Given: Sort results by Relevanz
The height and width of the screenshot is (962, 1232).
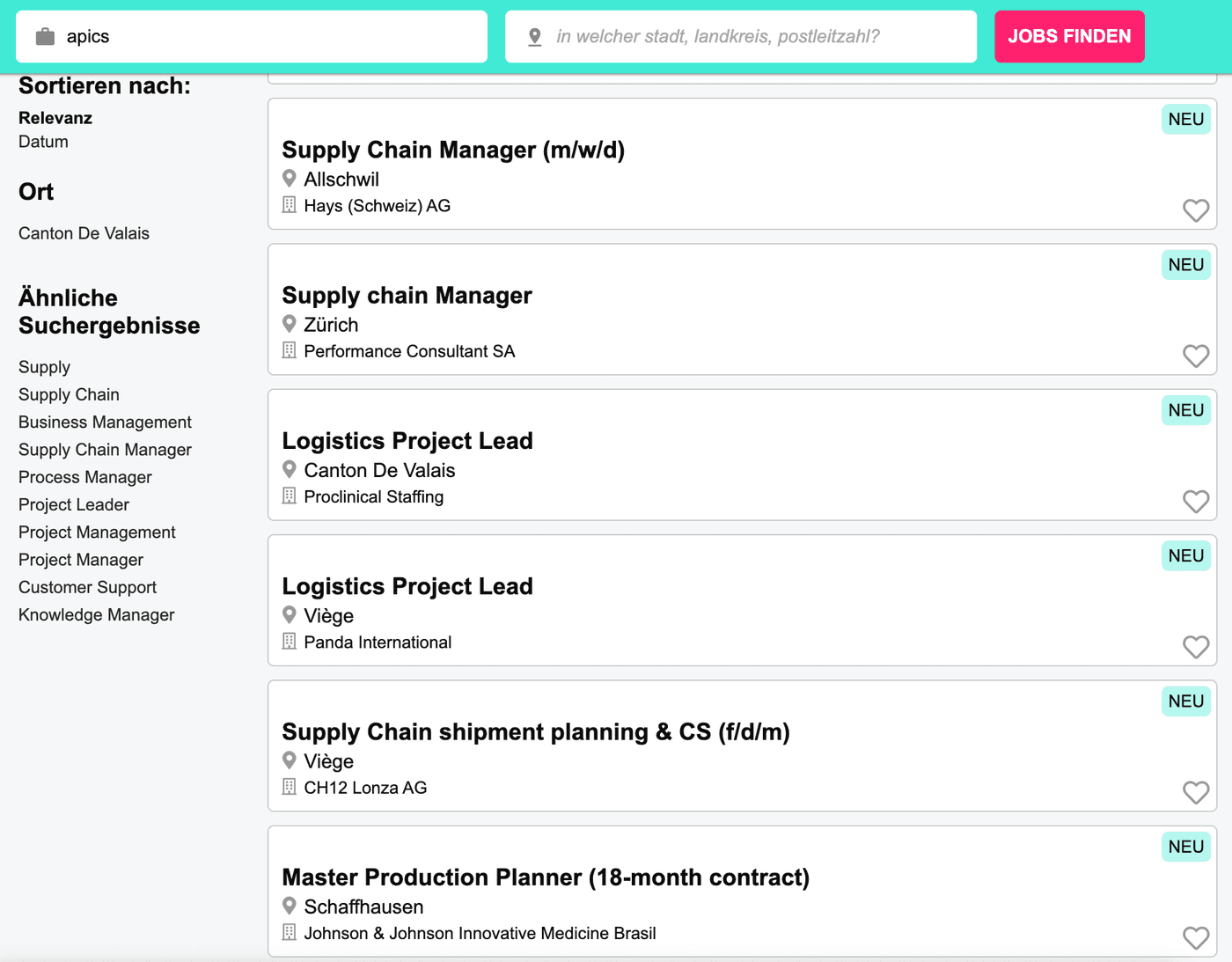Looking at the screenshot, I should (55, 118).
